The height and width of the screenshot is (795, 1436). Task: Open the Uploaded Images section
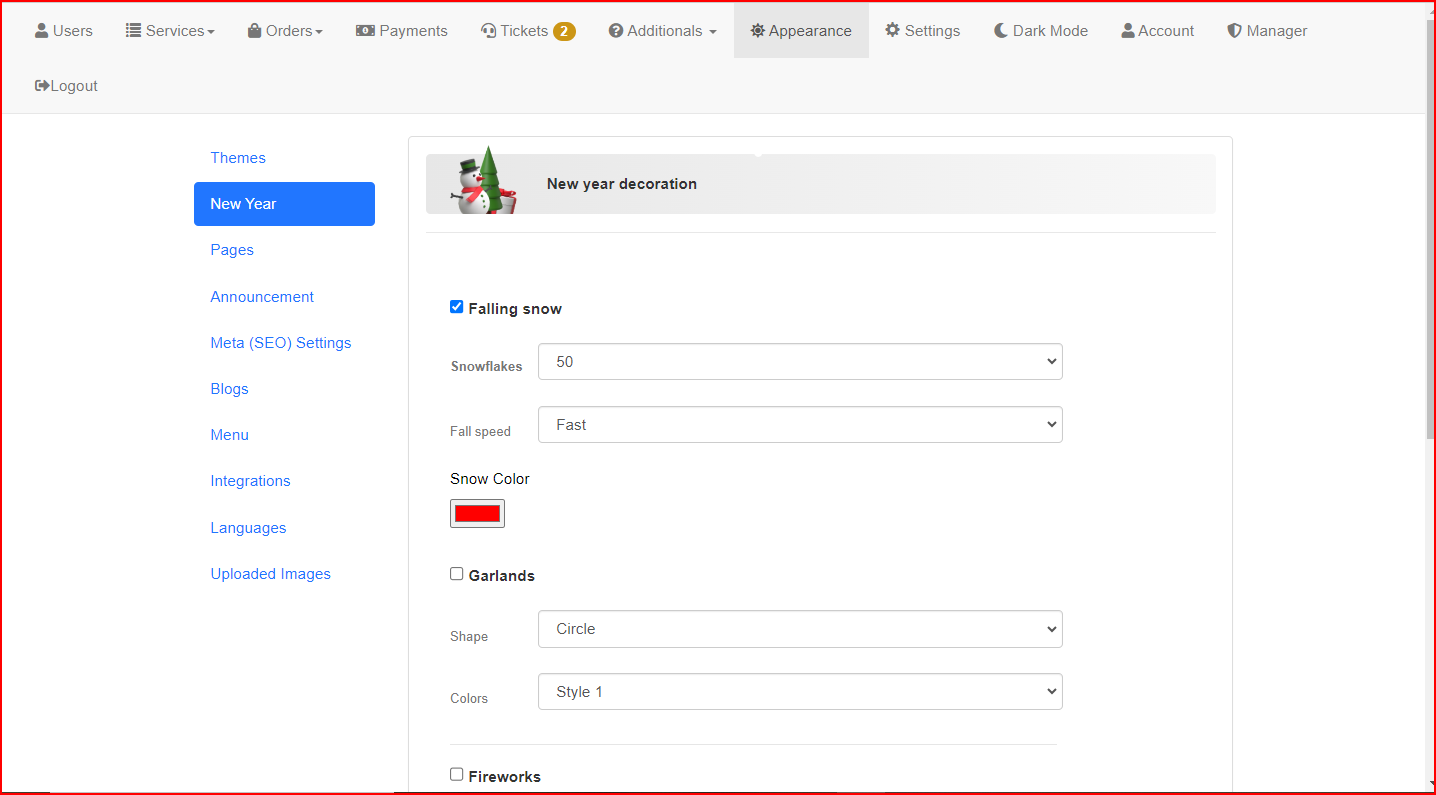tap(270, 574)
